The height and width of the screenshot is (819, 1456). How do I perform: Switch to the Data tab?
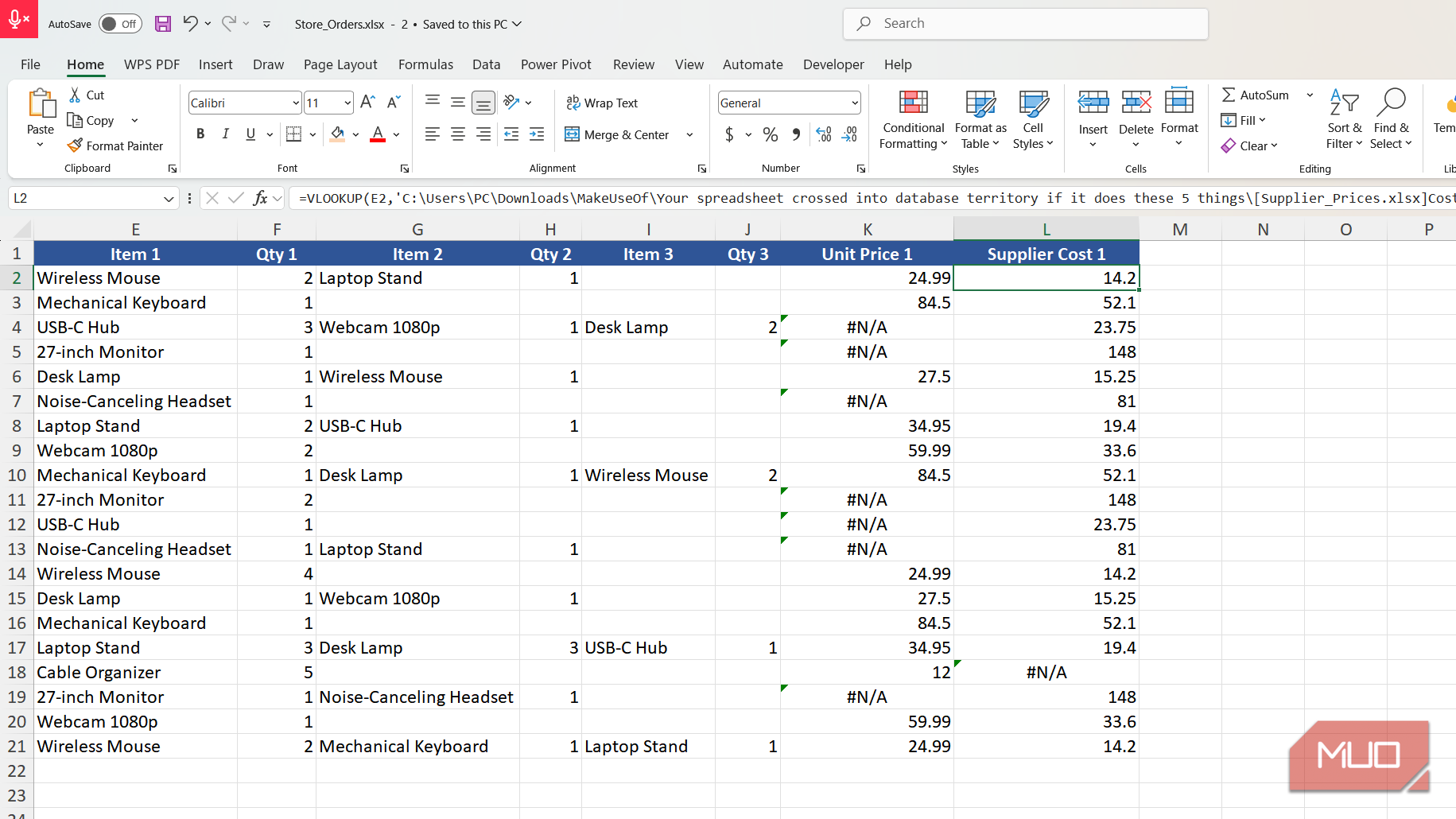click(486, 64)
